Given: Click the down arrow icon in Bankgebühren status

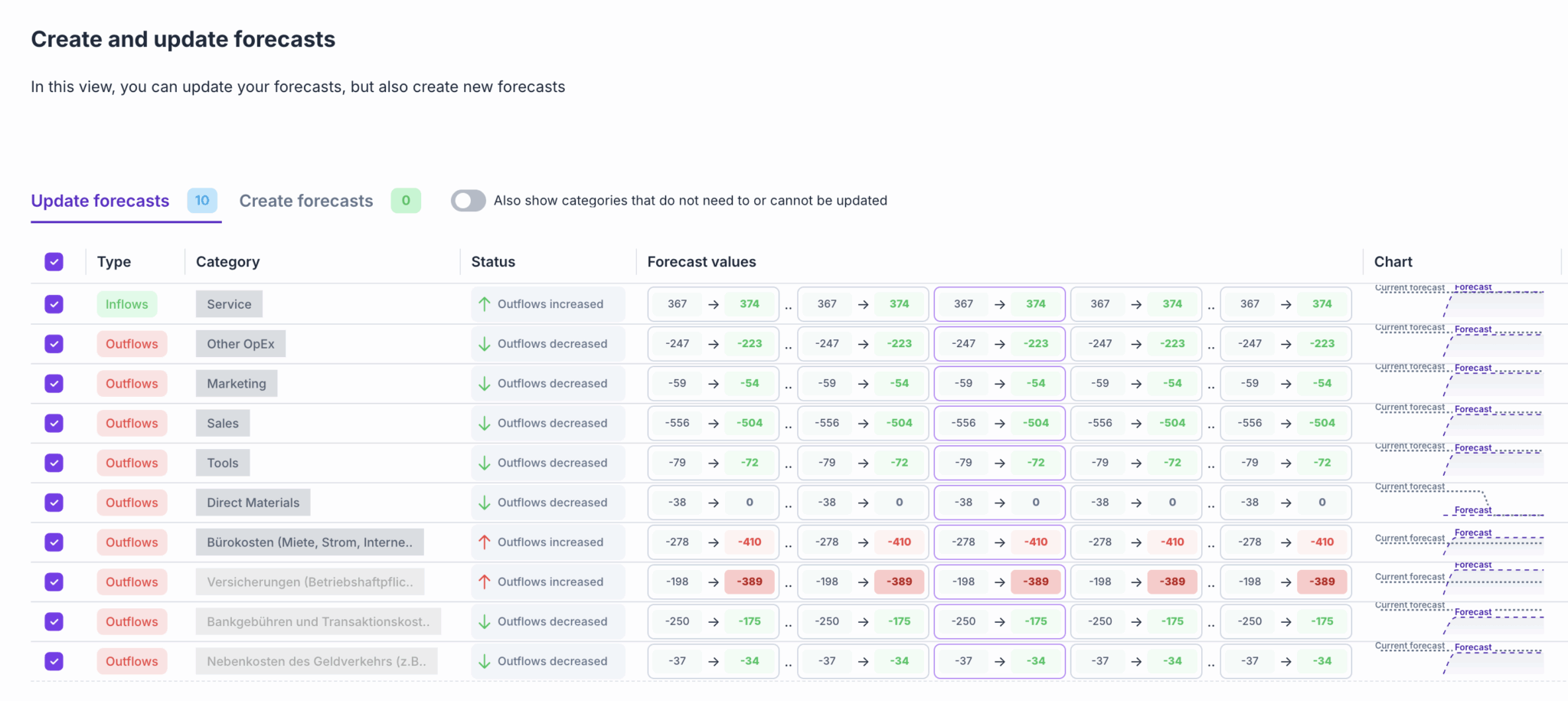Looking at the screenshot, I should (x=484, y=622).
